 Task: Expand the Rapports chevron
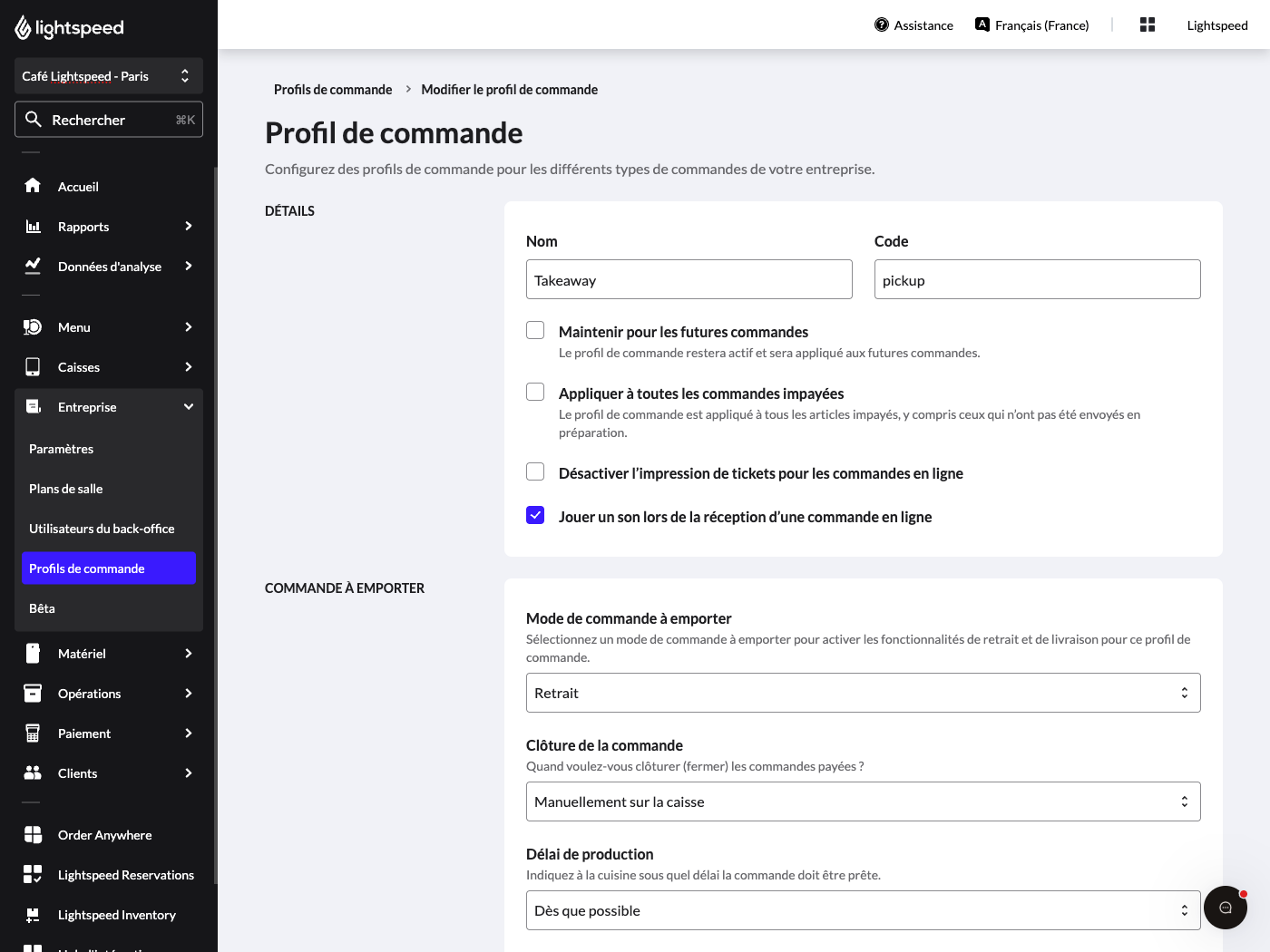(x=189, y=226)
